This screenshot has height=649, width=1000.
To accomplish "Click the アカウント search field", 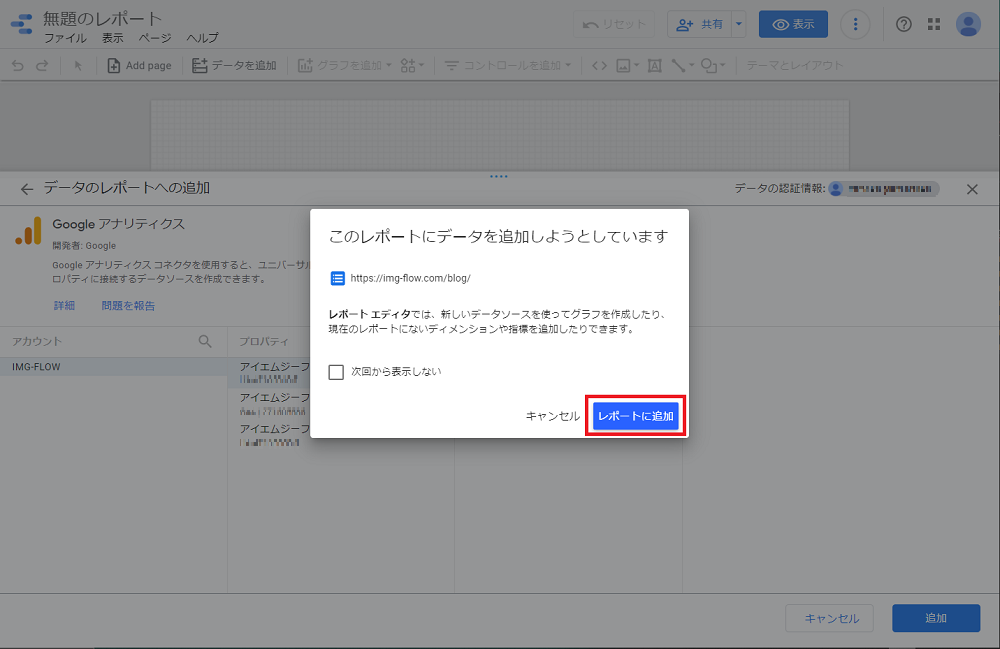I will click(x=100, y=341).
